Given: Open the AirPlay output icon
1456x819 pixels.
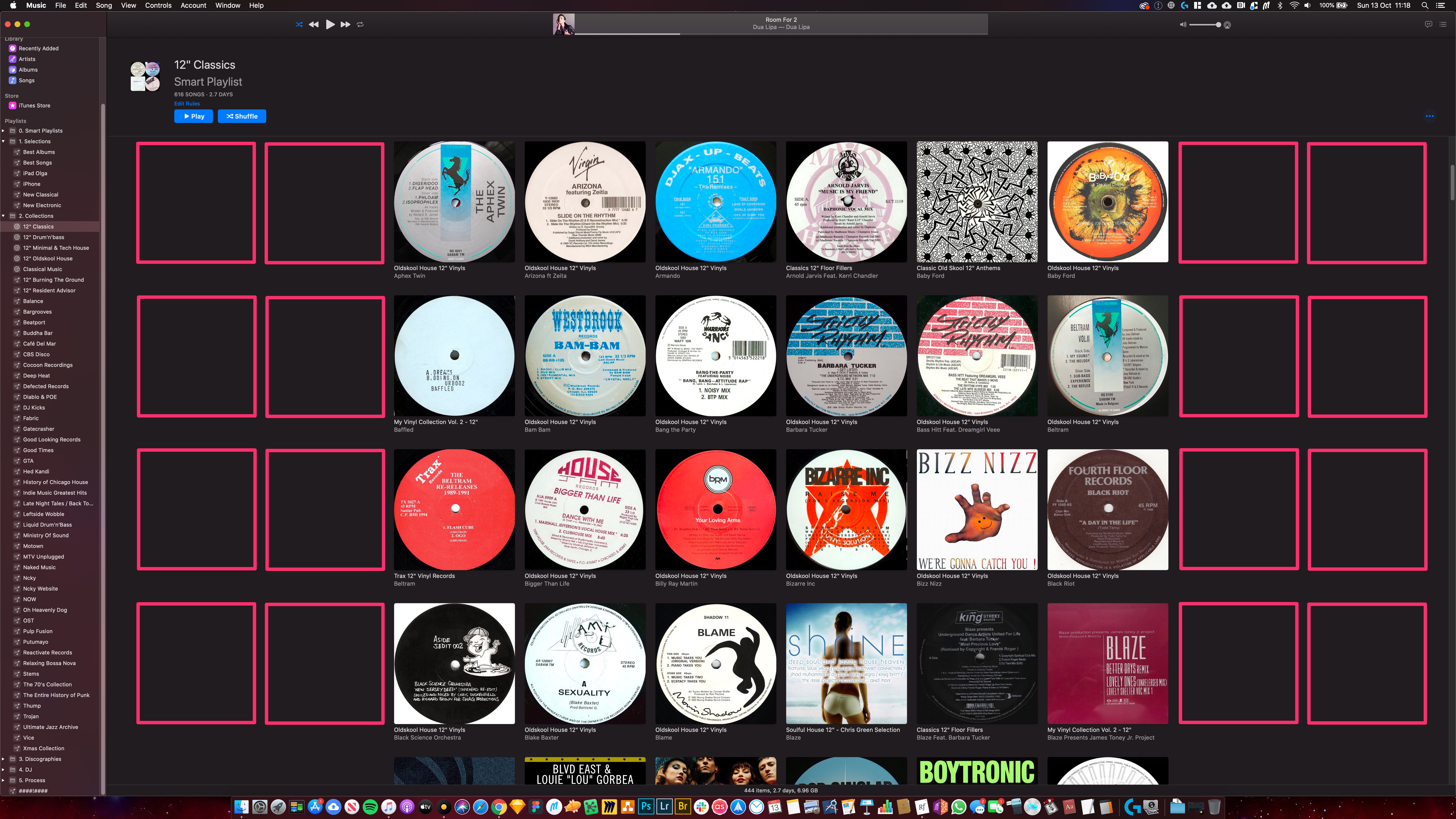Looking at the screenshot, I should tap(1227, 25).
